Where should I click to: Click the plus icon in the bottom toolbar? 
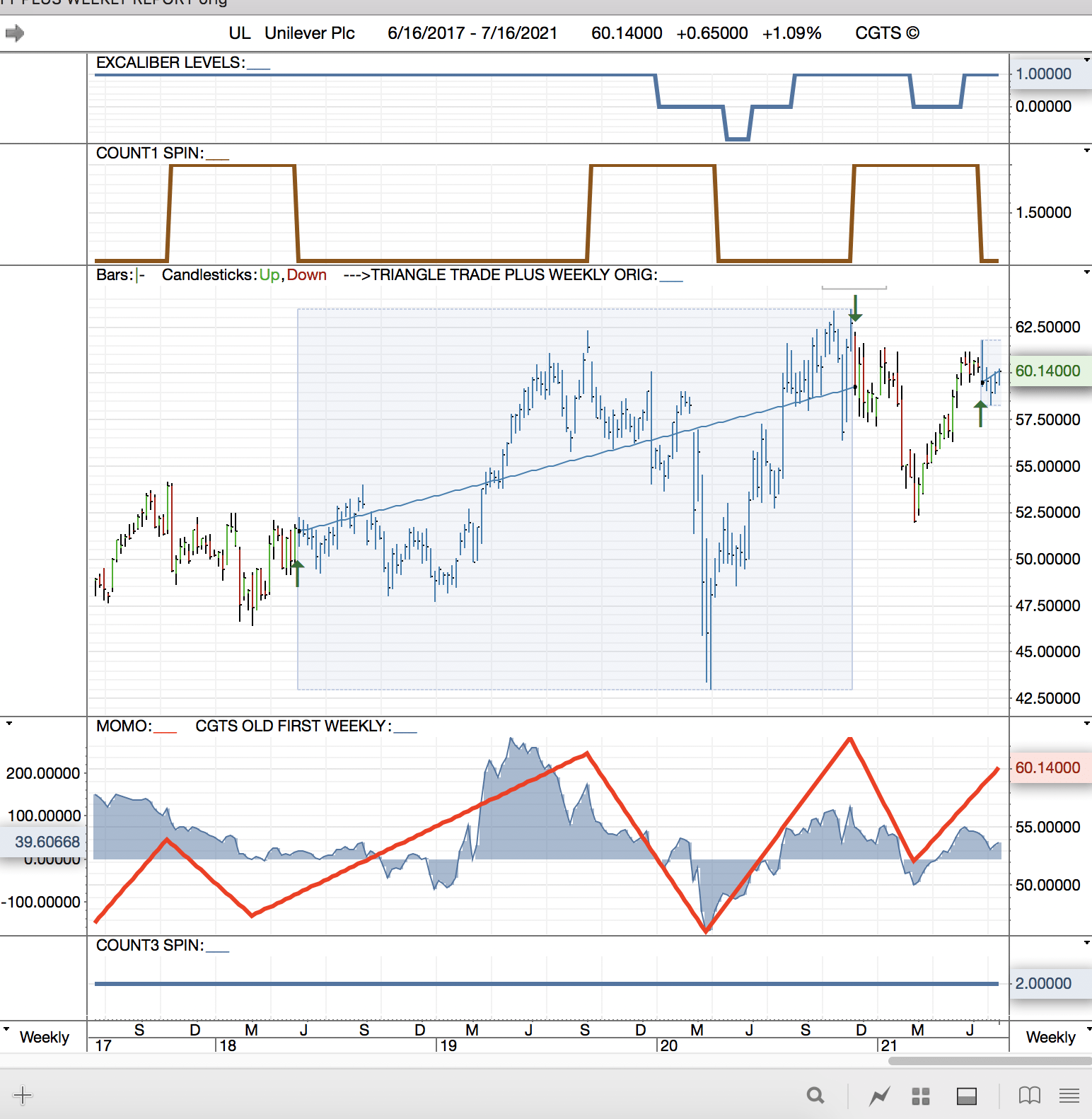(23, 1096)
